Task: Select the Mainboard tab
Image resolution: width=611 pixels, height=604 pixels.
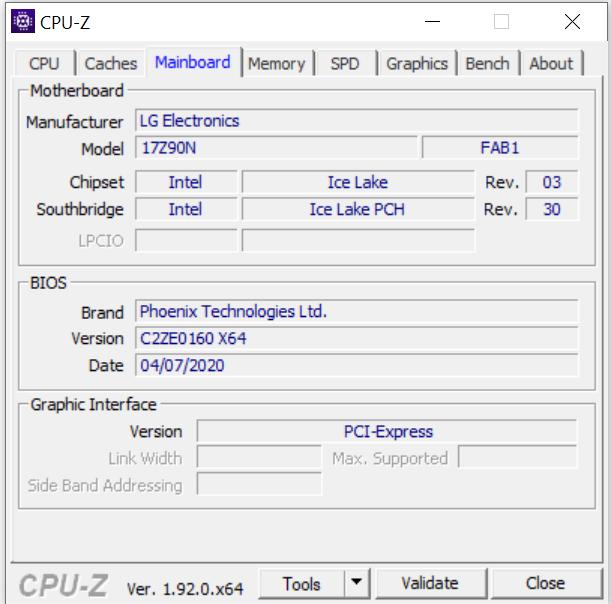Action: point(193,62)
